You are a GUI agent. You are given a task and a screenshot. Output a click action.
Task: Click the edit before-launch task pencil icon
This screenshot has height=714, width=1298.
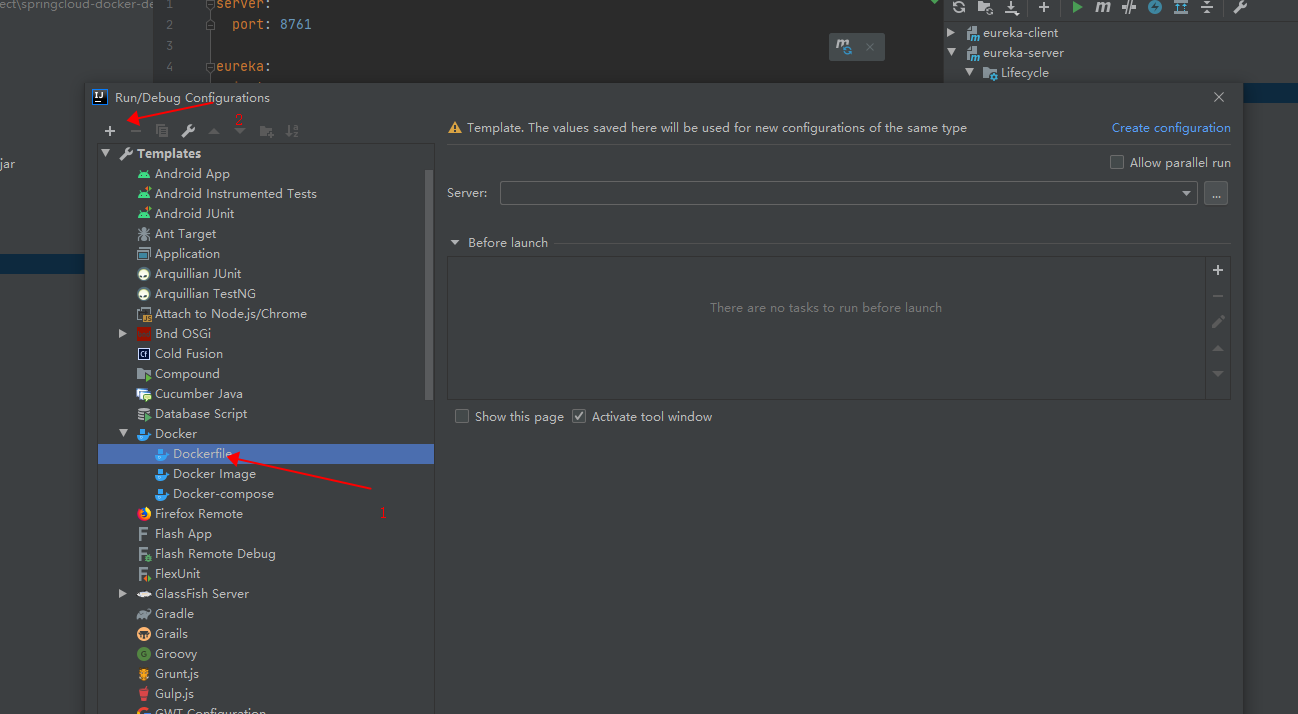(x=1218, y=322)
